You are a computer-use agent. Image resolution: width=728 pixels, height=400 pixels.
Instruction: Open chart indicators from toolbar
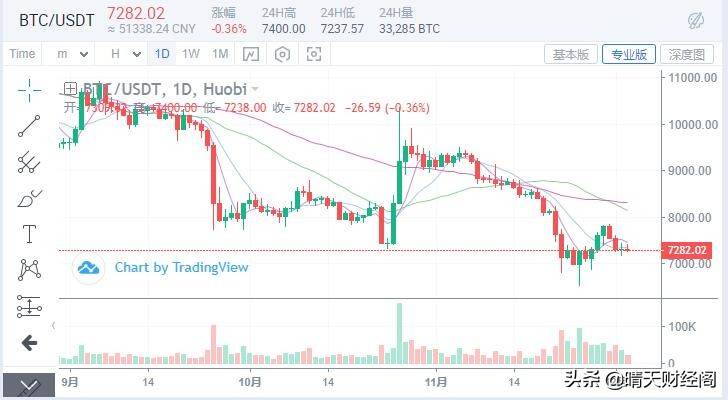click(252, 54)
